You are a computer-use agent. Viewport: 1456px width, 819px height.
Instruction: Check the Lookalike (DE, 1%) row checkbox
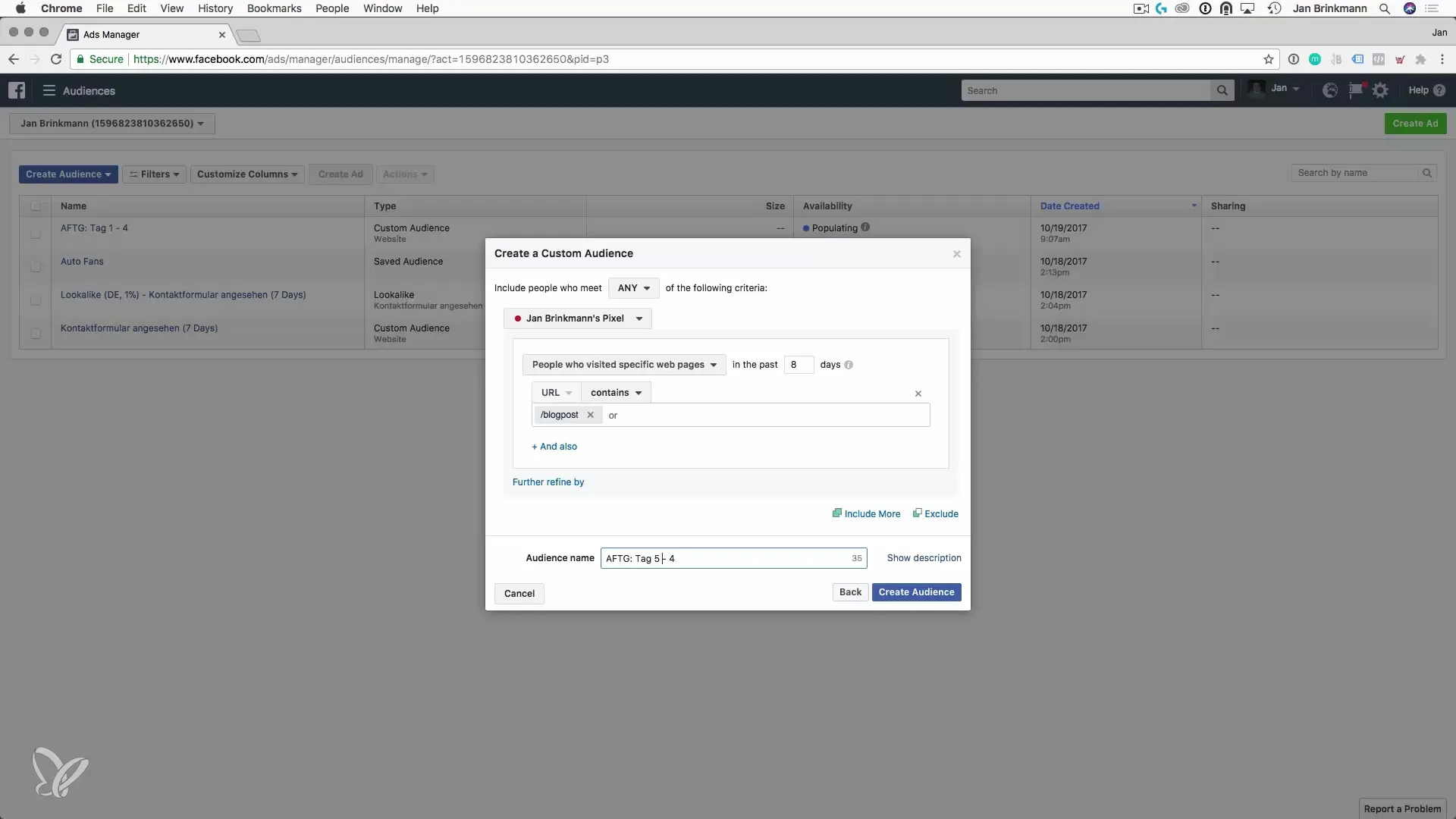click(36, 300)
